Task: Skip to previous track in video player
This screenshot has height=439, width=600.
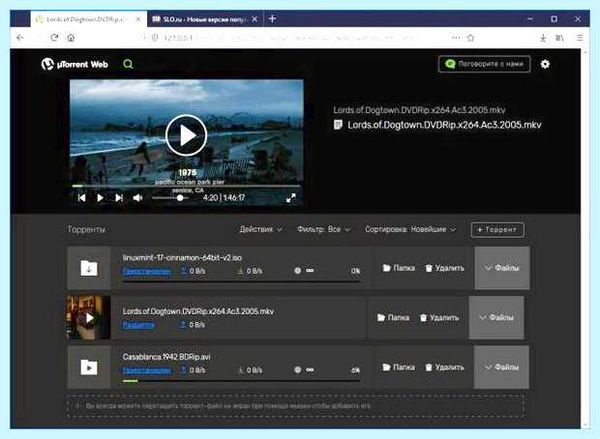Action: pos(82,198)
